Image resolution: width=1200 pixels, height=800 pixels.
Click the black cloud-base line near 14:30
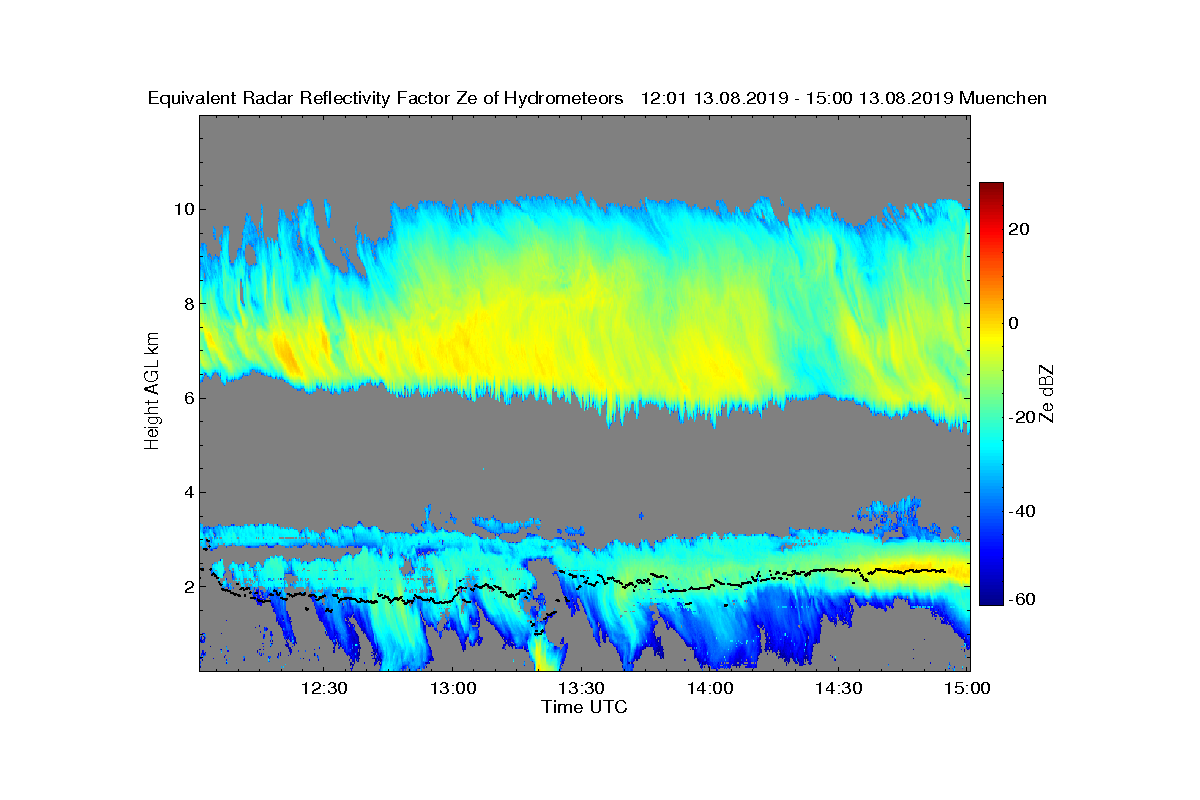point(840,571)
